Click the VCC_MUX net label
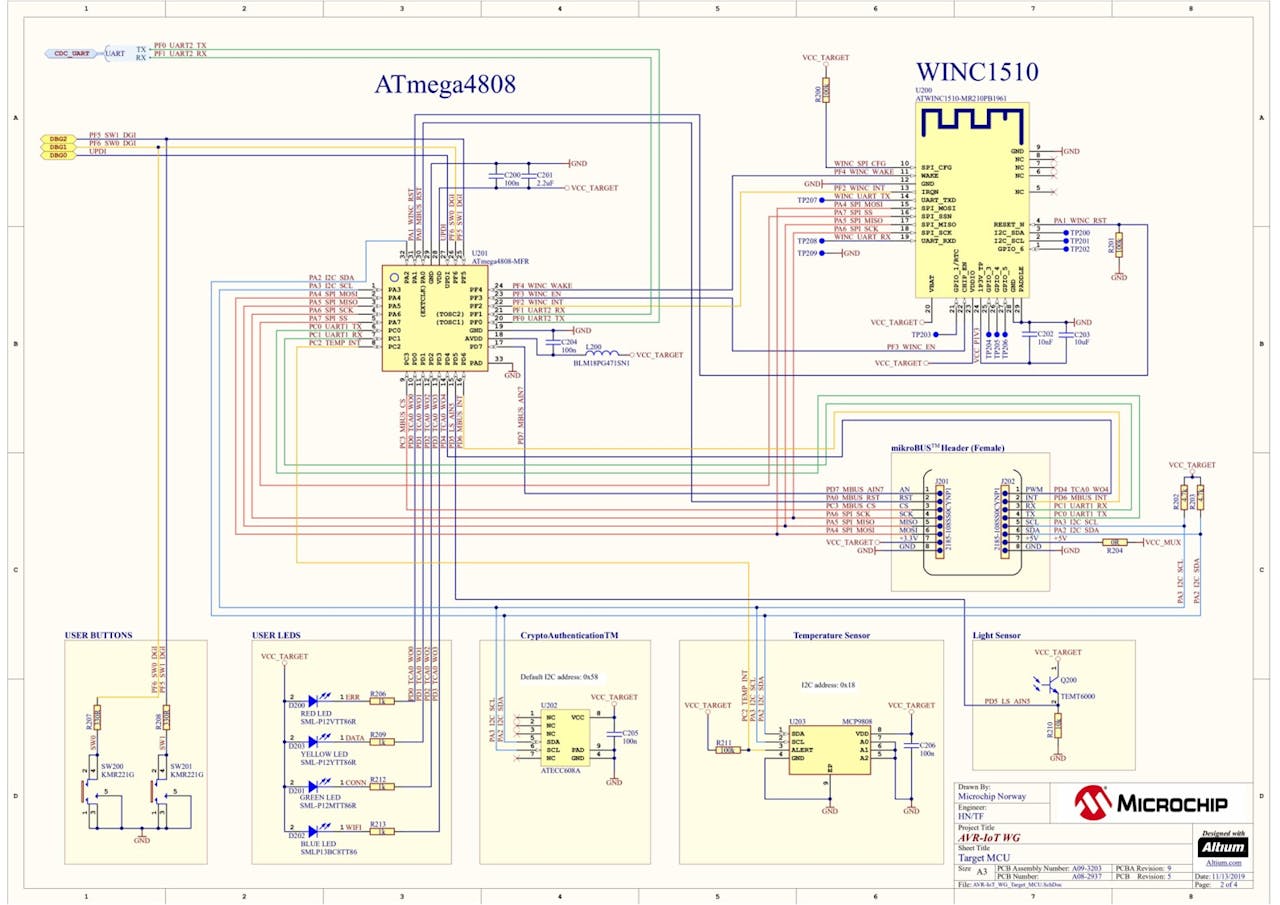Screen dimensions: 1280x905 (1162, 541)
